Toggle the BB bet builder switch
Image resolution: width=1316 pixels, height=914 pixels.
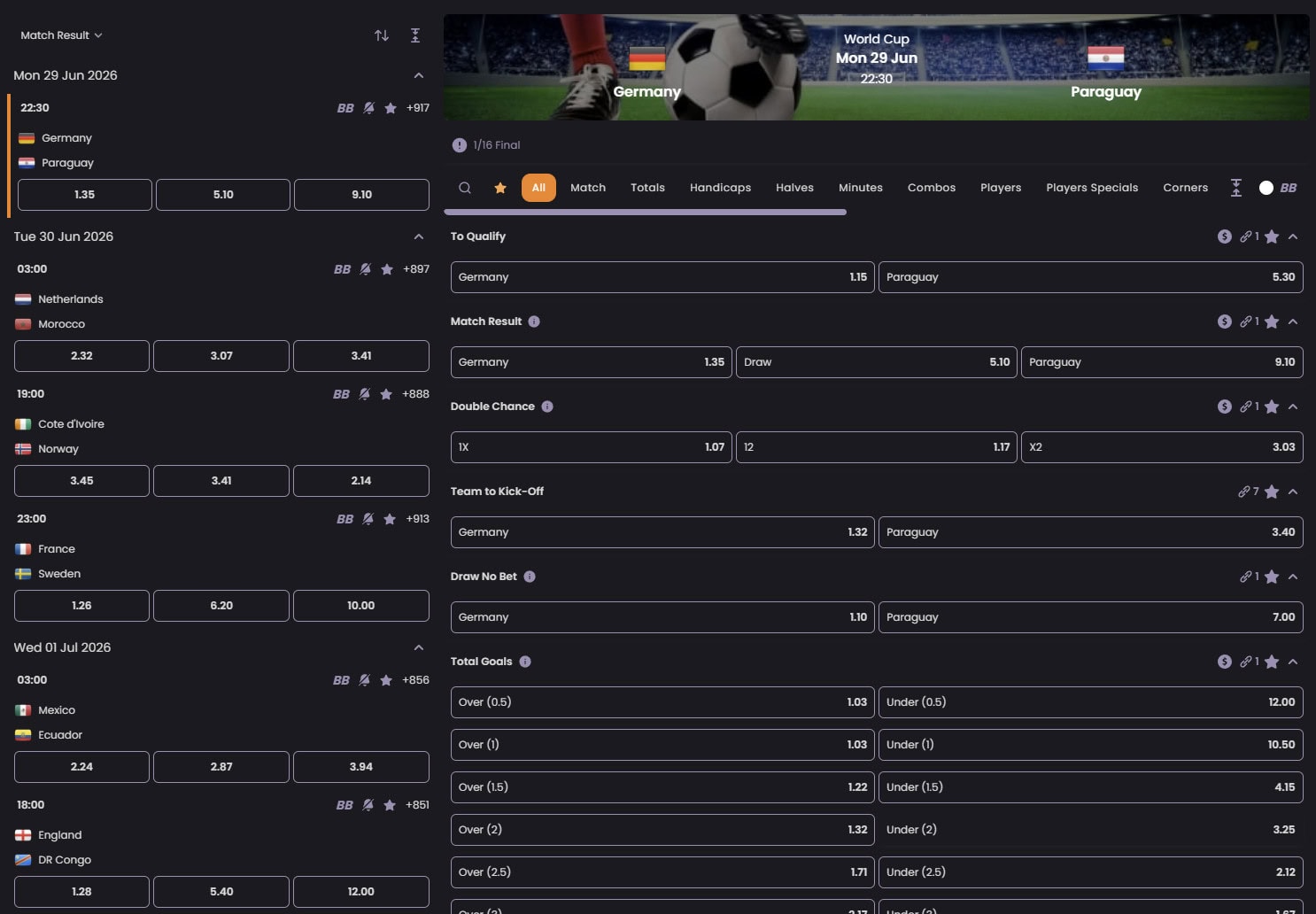click(1266, 188)
